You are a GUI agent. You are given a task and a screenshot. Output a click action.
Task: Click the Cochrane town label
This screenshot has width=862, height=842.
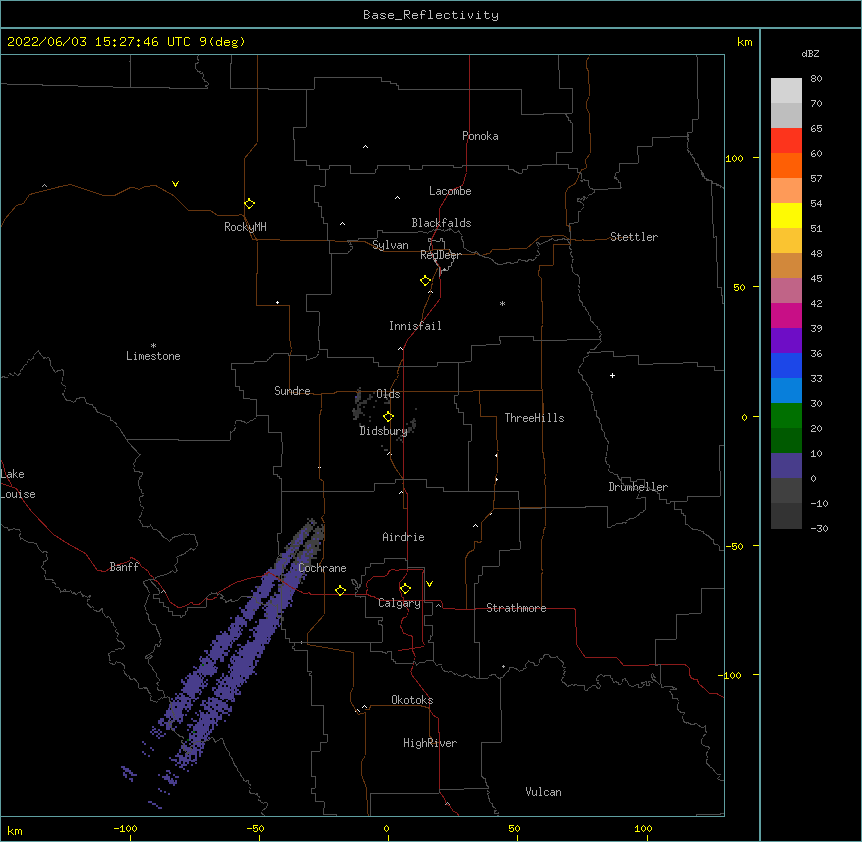[322, 568]
